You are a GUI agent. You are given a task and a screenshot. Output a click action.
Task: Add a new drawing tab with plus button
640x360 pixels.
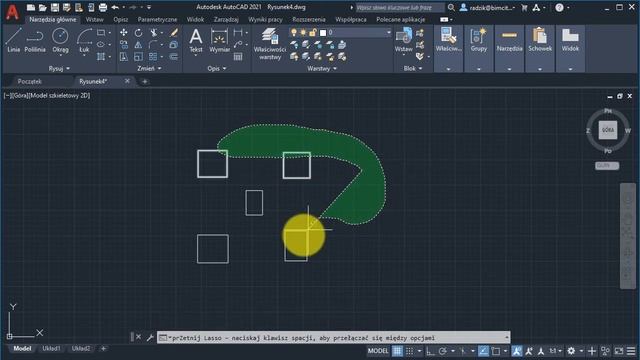[x=144, y=82]
